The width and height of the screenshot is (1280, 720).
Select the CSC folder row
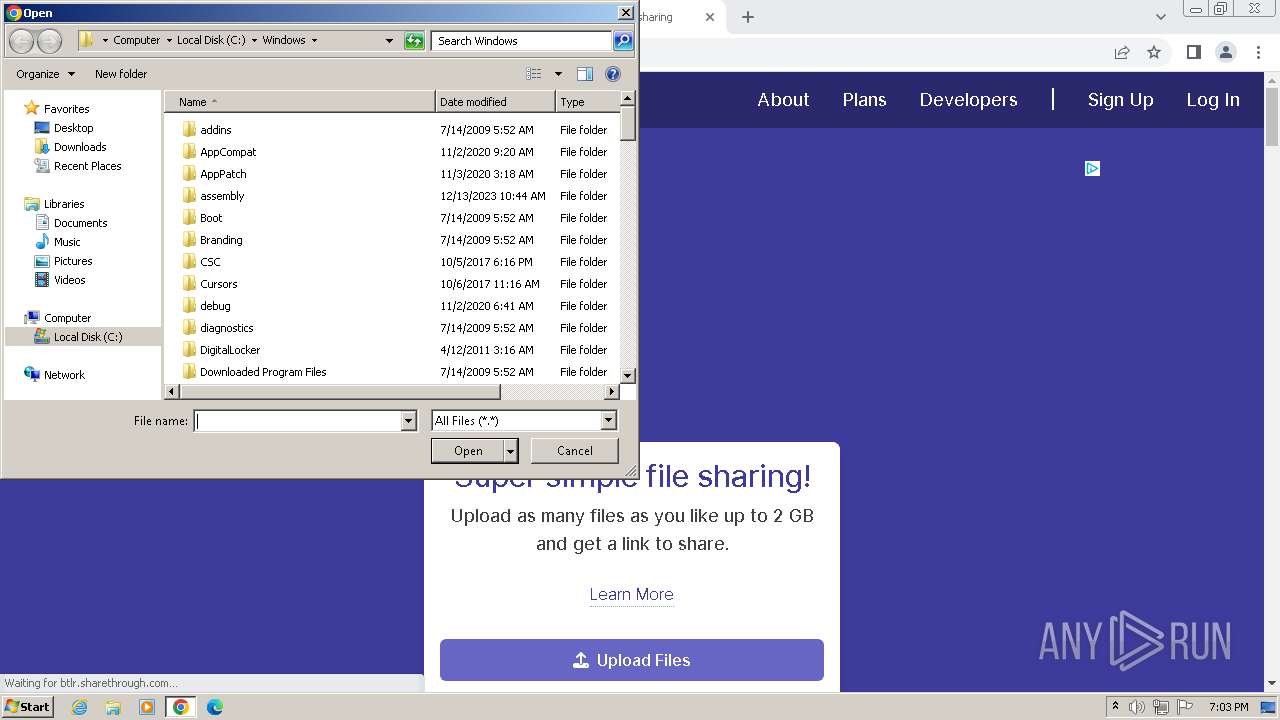point(392,262)
